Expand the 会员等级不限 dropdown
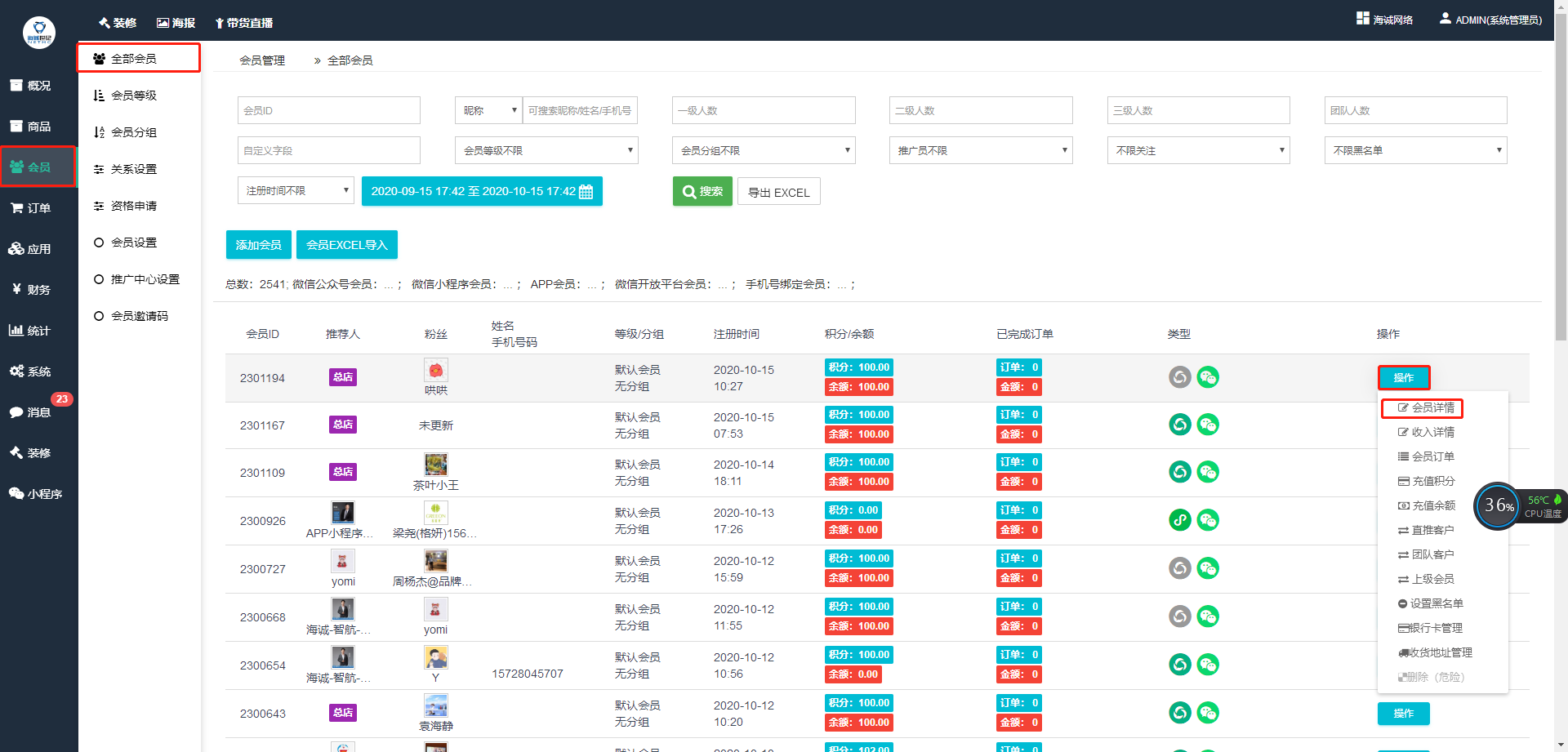The height and width of the screenshot is (752, 1568). tap(546, 150)
